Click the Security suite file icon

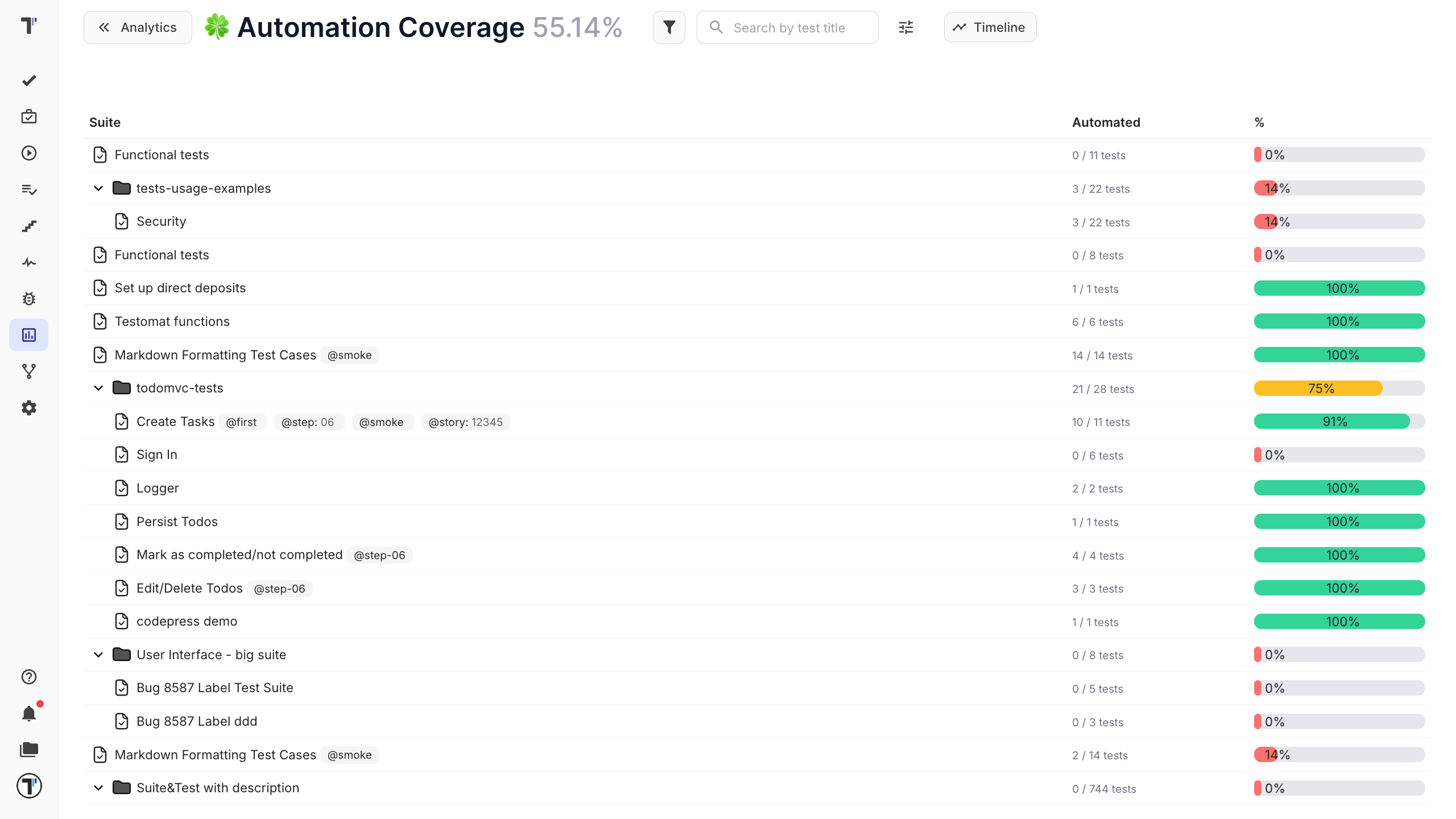[x=122, y=221]
